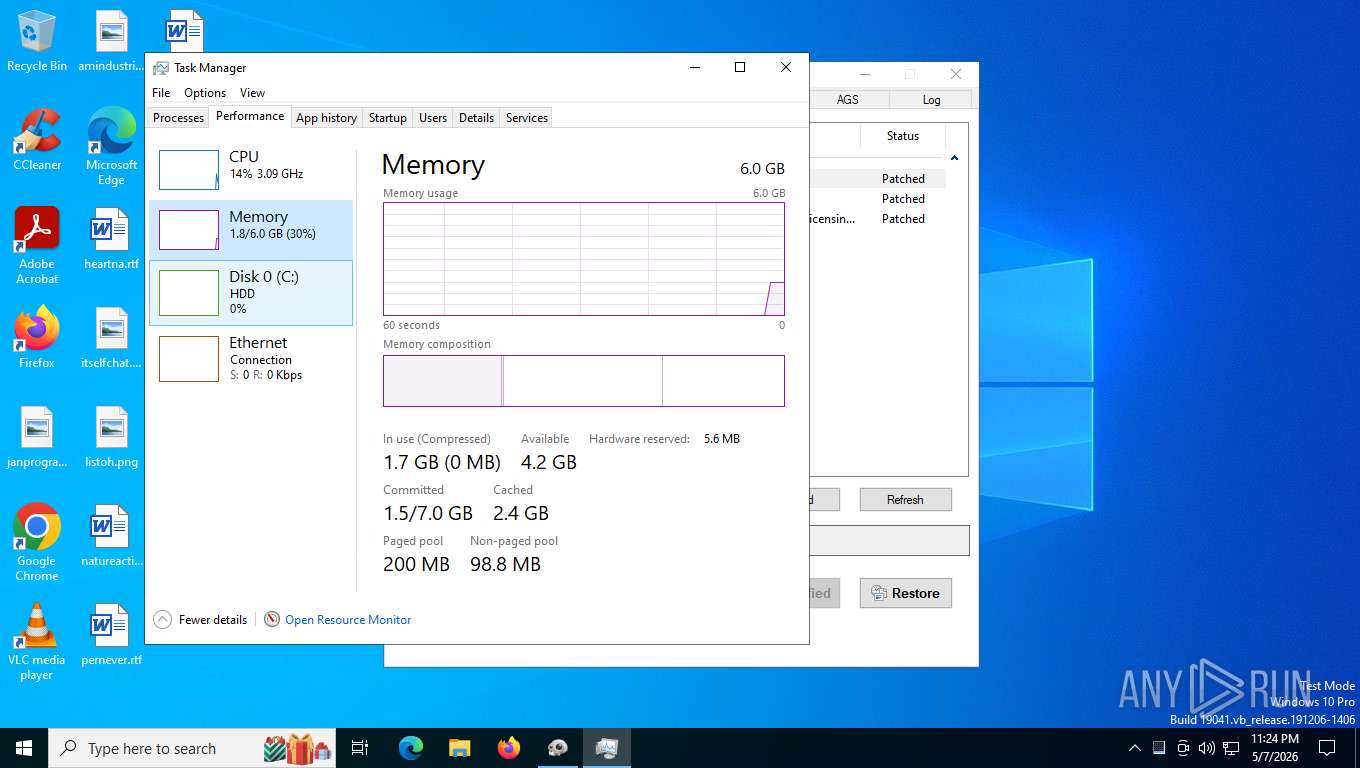Click the Task Manager taskbar button
Image resolution: width=1360 pixels, height=768 pixels.
pyautogui.click(x=607, y=748)
